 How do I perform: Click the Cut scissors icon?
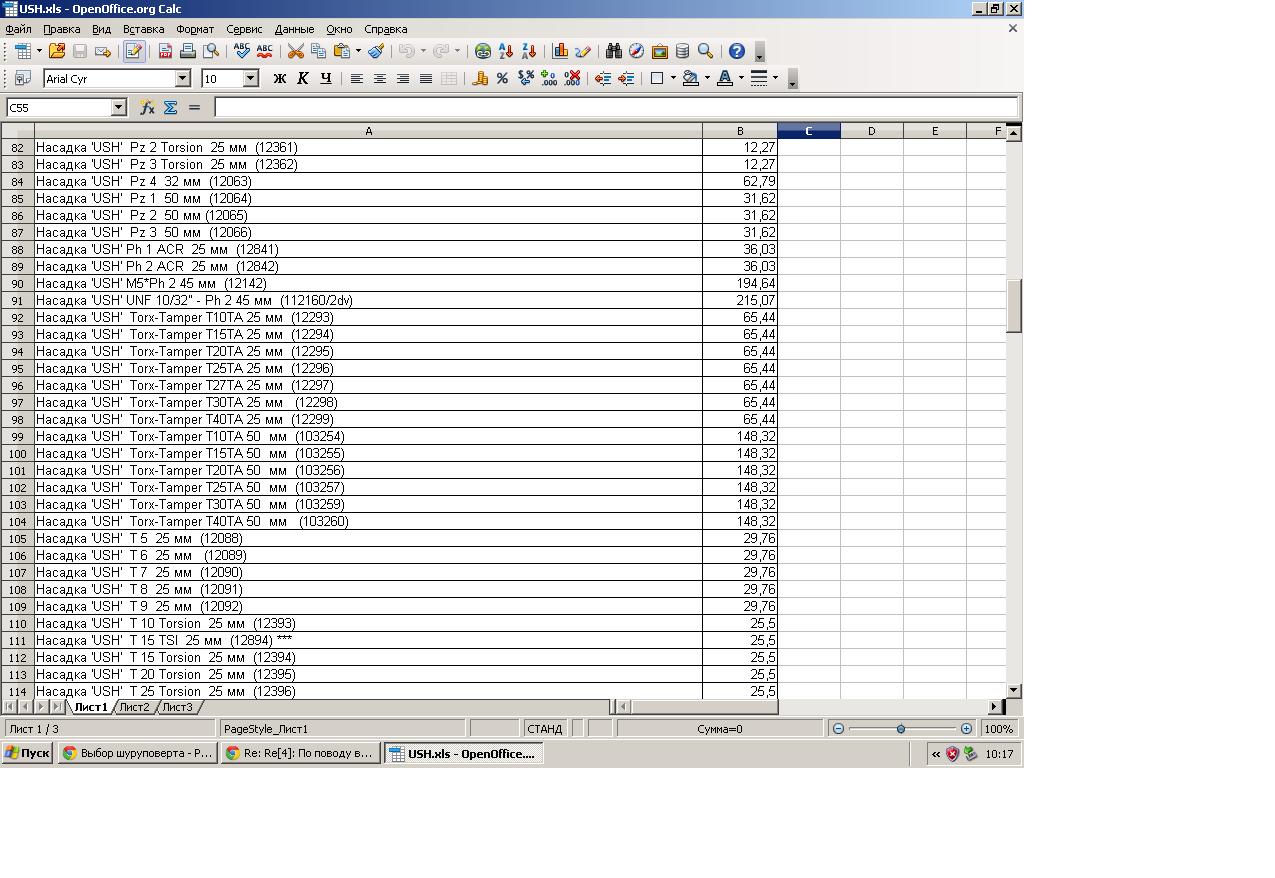pyautogui.click(x=295, y=51)
